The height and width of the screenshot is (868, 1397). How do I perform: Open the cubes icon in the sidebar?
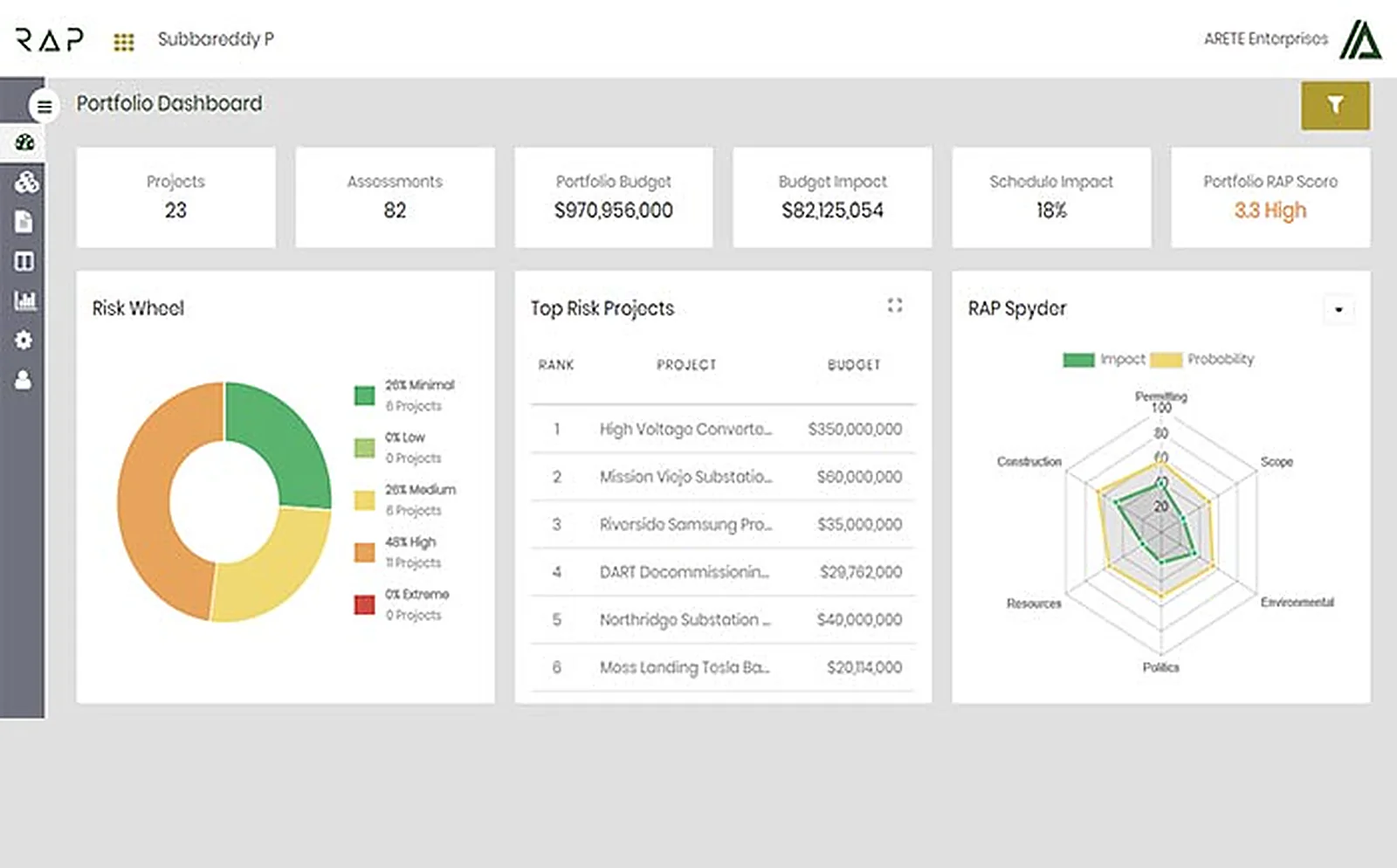26,182
